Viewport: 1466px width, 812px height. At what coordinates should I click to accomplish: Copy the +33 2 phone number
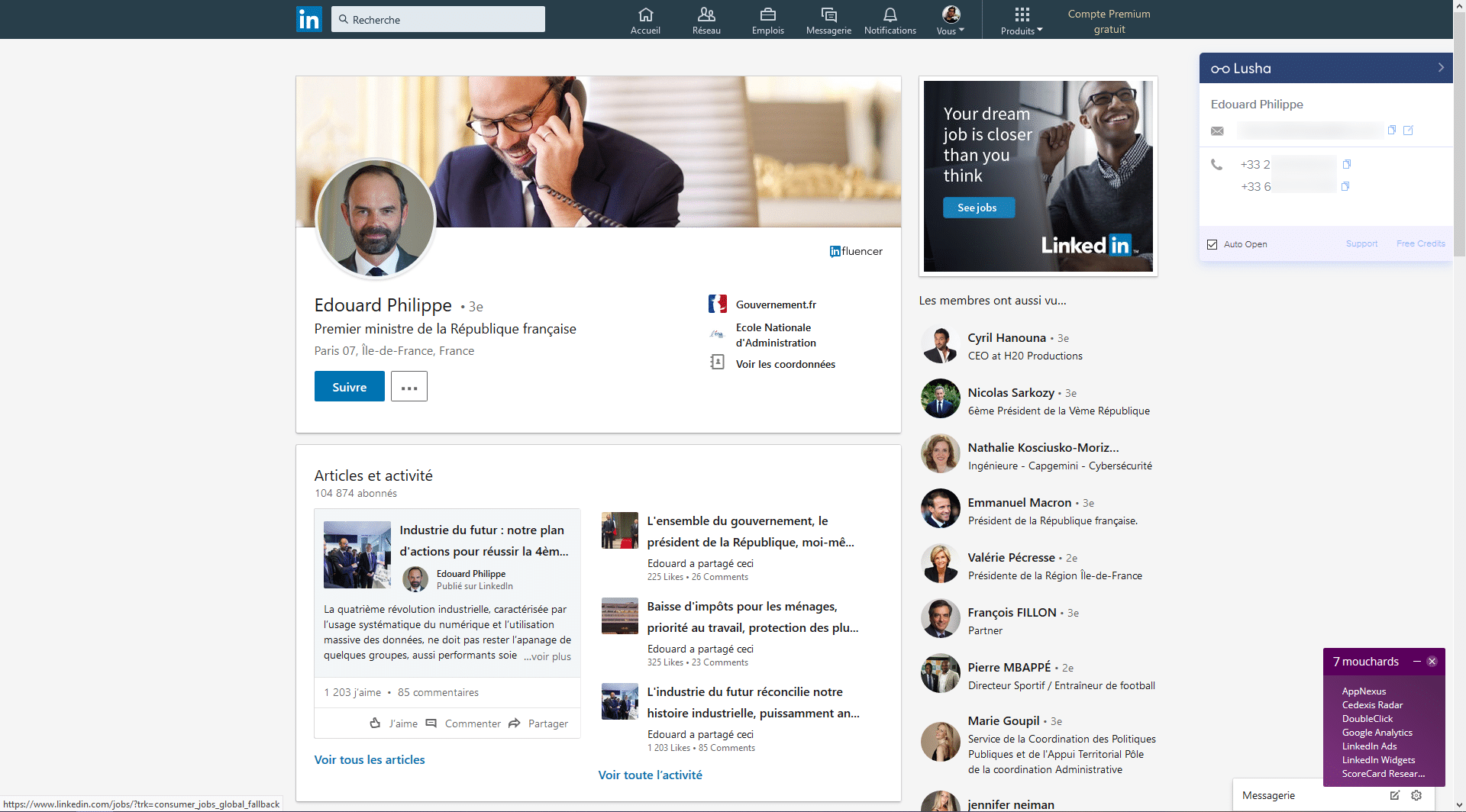point(1347,164)
